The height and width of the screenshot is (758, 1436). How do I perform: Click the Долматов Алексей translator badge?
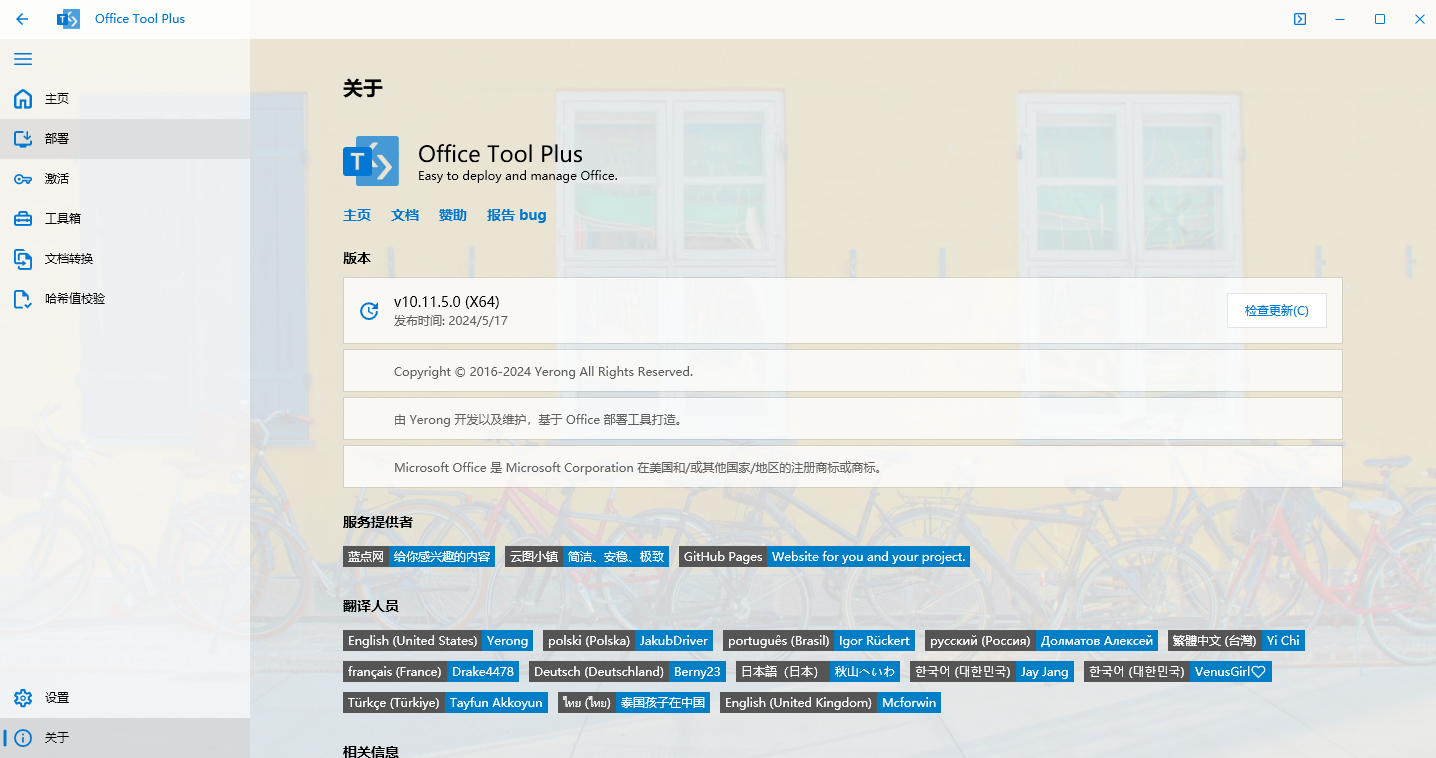1042,641
